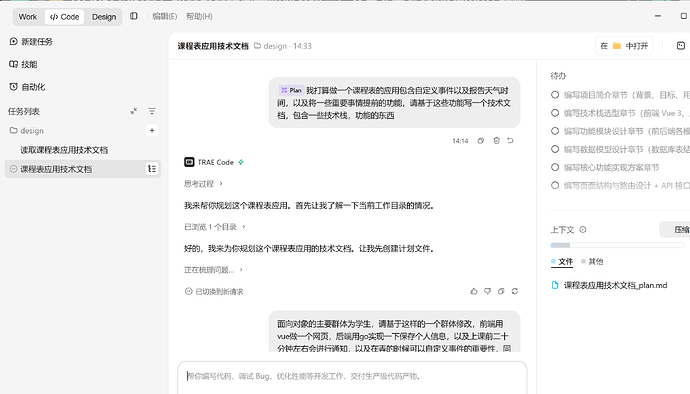690x394 pixels.
Task: Click the context usage progress bar
Action: point(617,245)
